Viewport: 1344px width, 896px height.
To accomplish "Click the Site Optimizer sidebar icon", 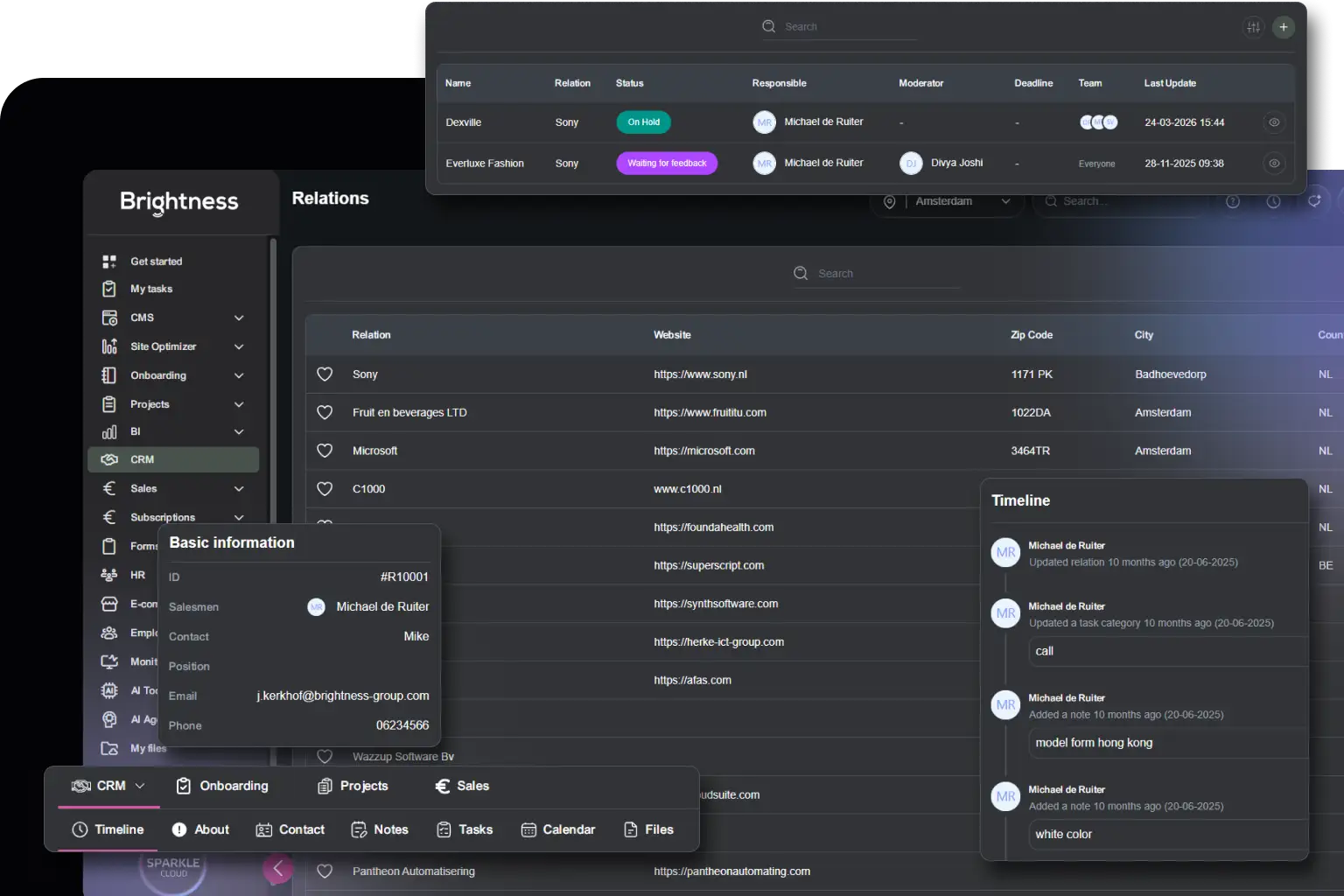I will [109, 346].
